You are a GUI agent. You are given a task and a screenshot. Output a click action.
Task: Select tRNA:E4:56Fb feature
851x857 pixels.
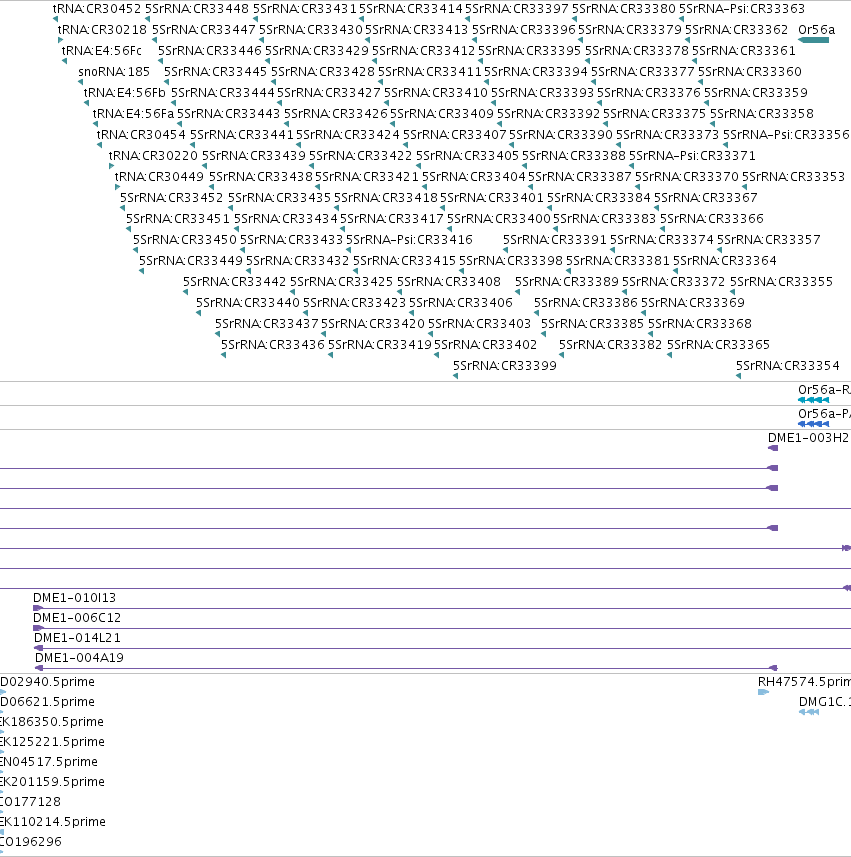(125, 93)
